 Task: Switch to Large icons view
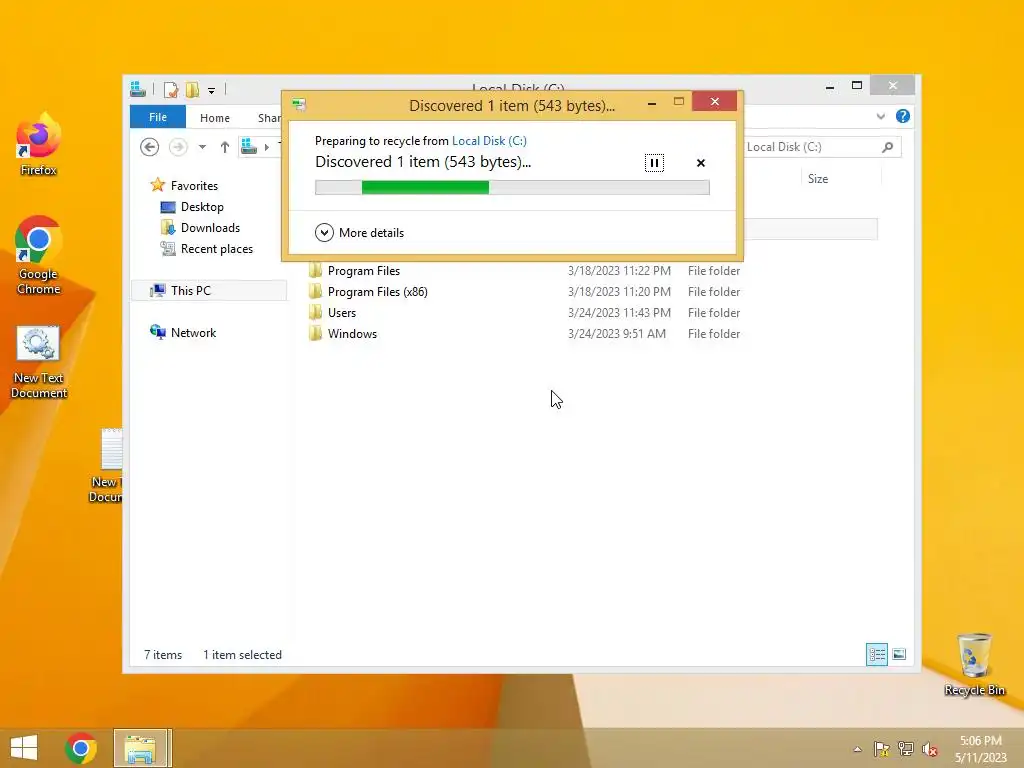[899, 654]
